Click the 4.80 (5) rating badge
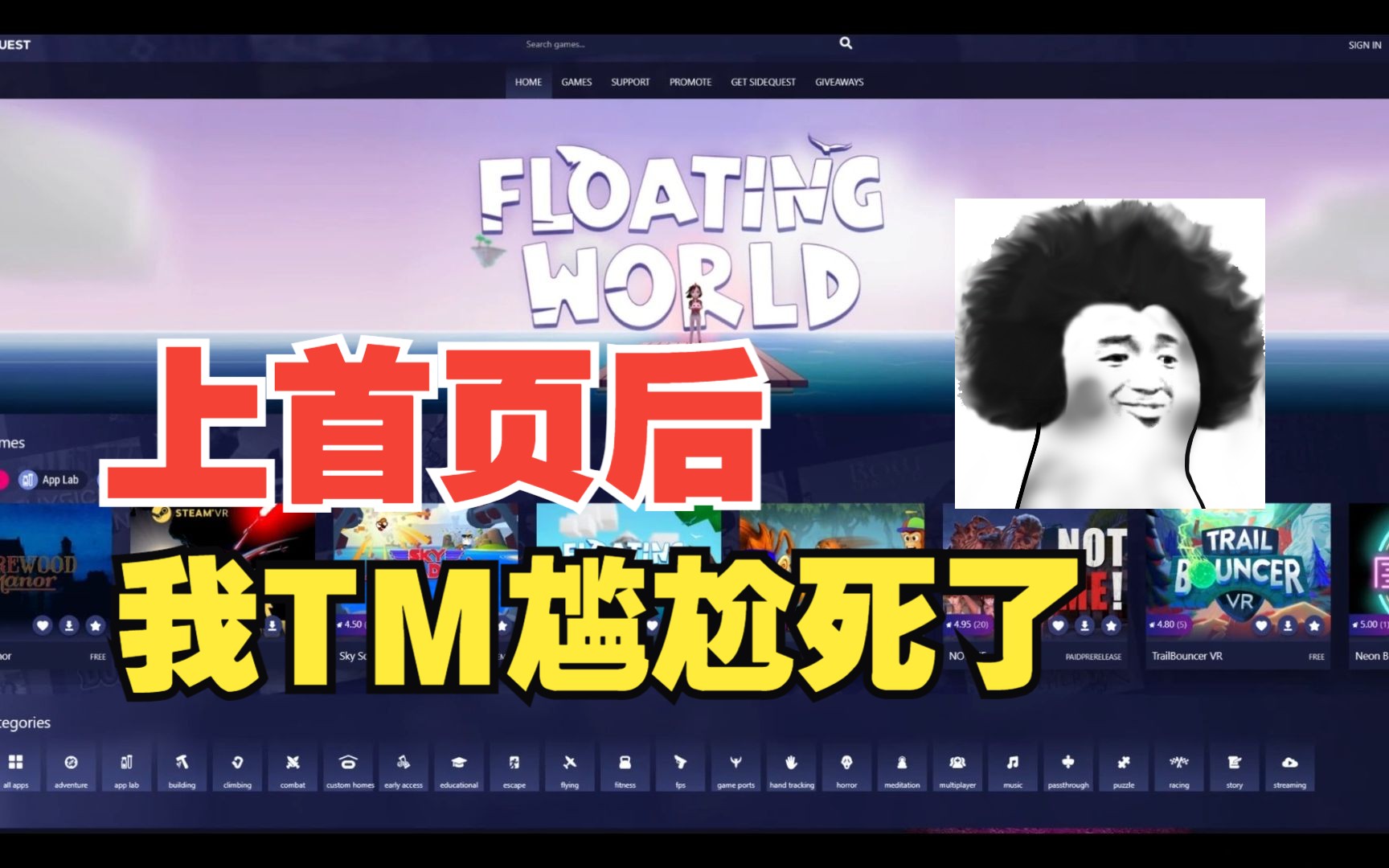Image resolution: width=1389 pixels, height=868 pixels. (x=1168, y=624)
